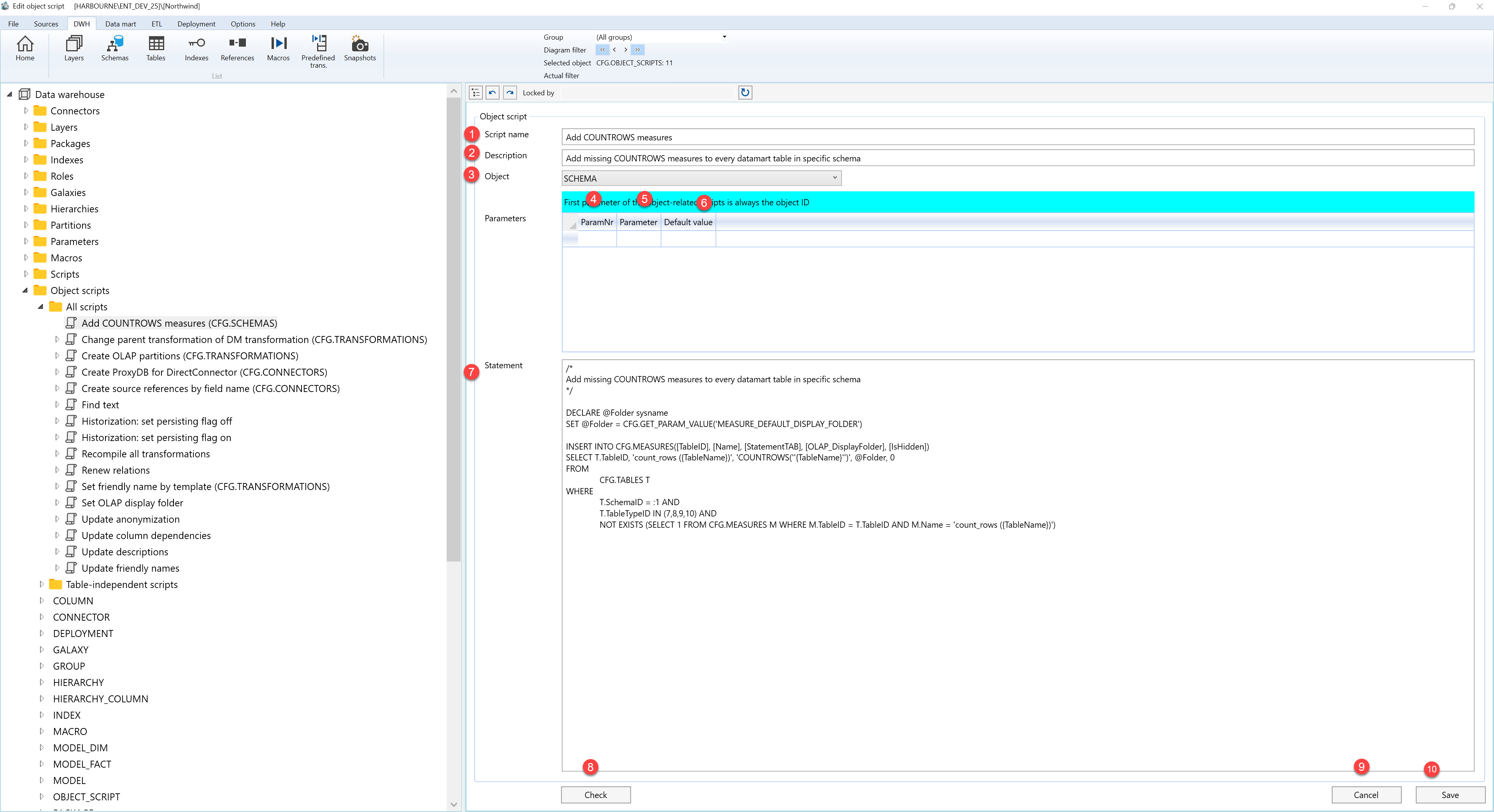Screen dimensions: 1494x812
Task: Click scroll-down arrow of tree panel
Action: click(454, 805)
